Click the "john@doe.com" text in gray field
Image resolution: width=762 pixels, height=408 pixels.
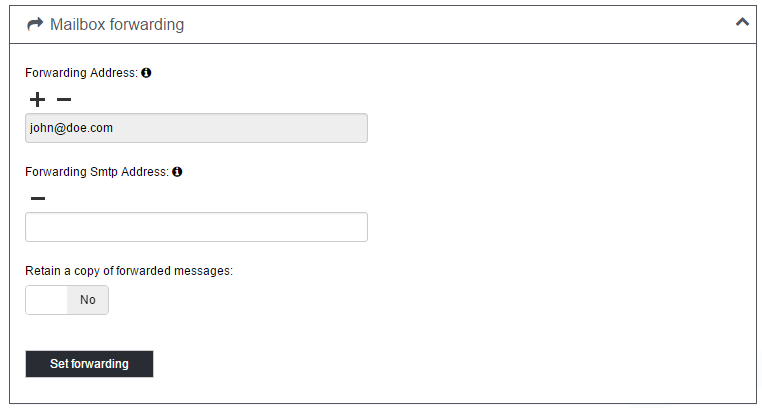(71, 128)
